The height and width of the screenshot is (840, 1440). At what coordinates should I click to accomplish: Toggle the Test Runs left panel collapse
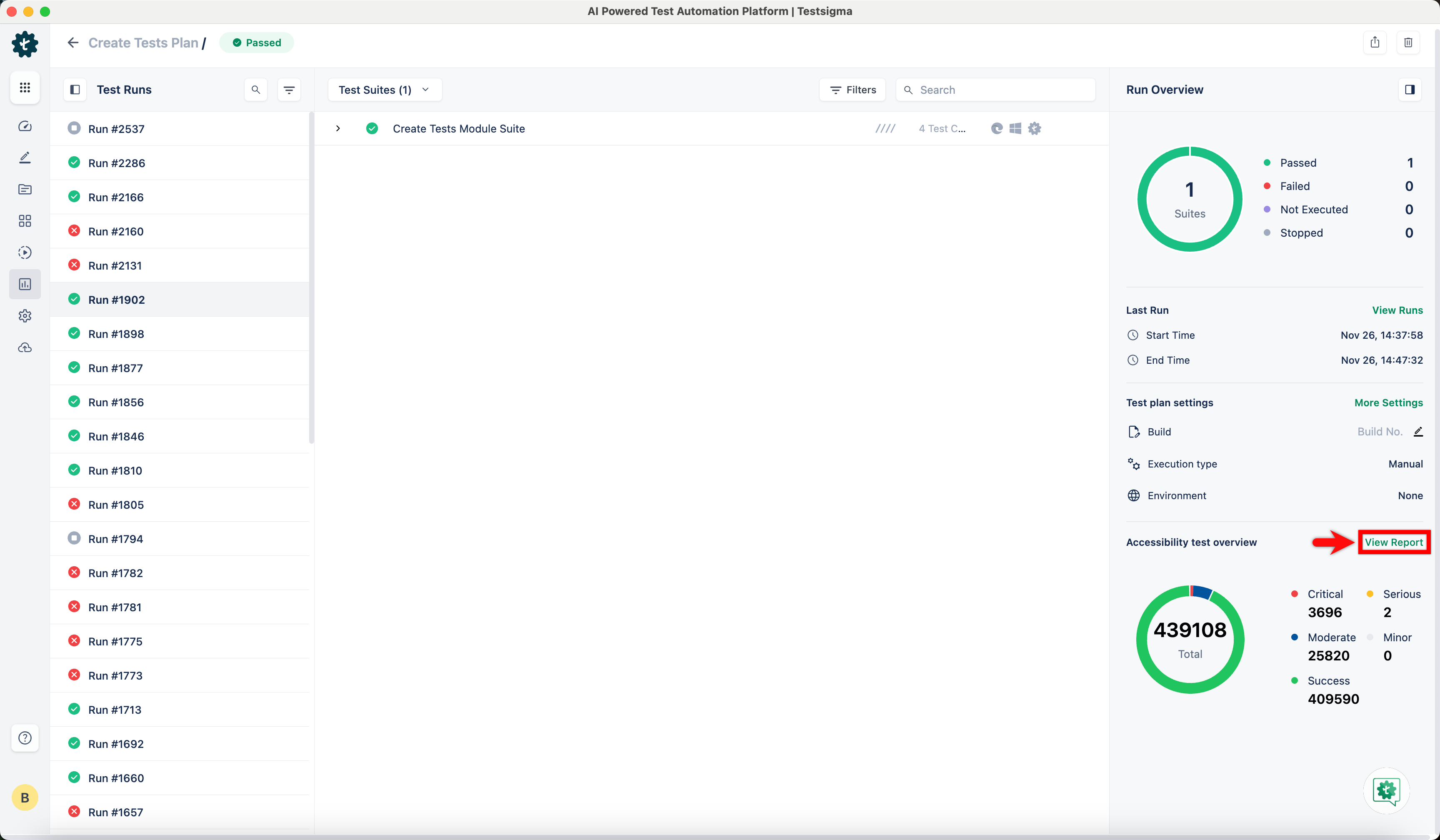point(75,90)
